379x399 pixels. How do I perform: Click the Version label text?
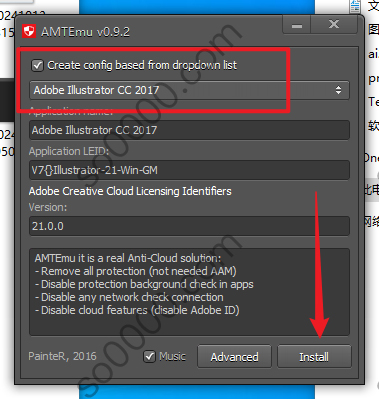48,207
